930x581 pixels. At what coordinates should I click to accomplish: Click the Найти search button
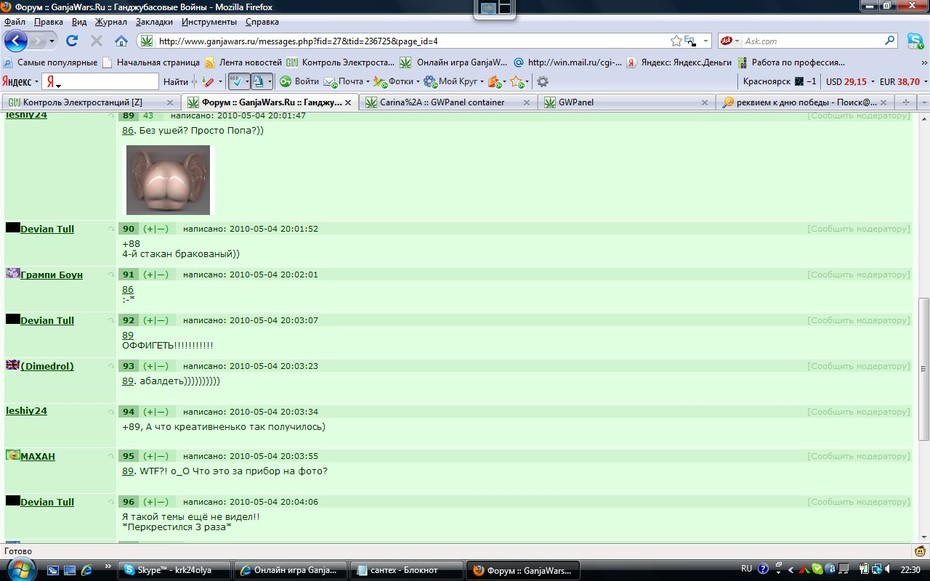click(176, 81)
